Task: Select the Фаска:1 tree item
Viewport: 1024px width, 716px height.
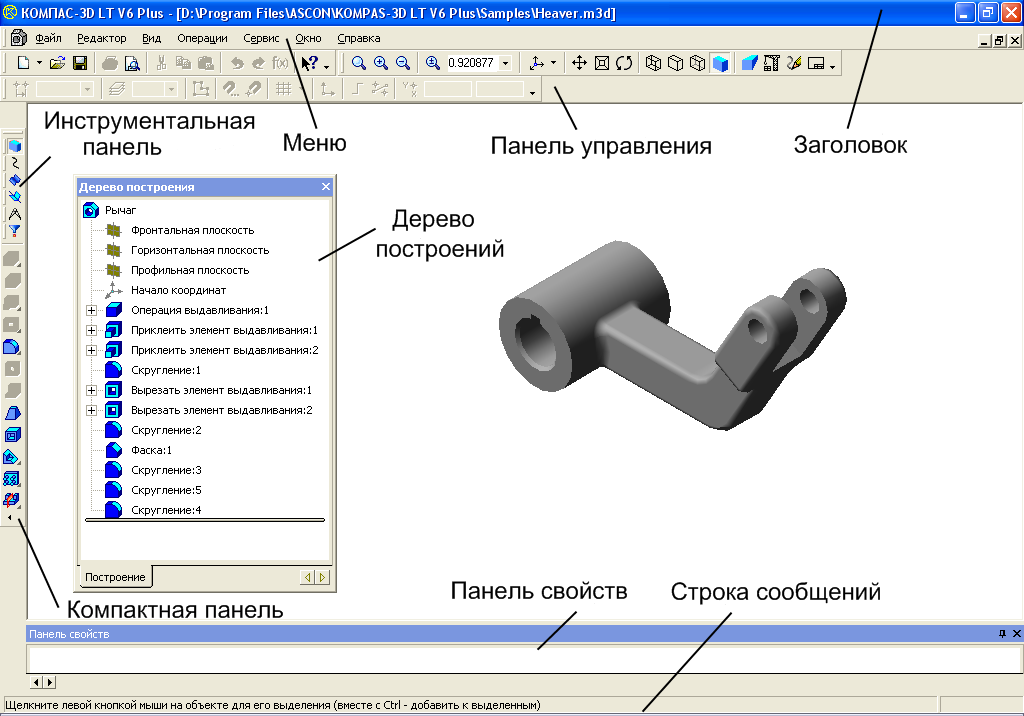Action: click(x=151, y=450)
